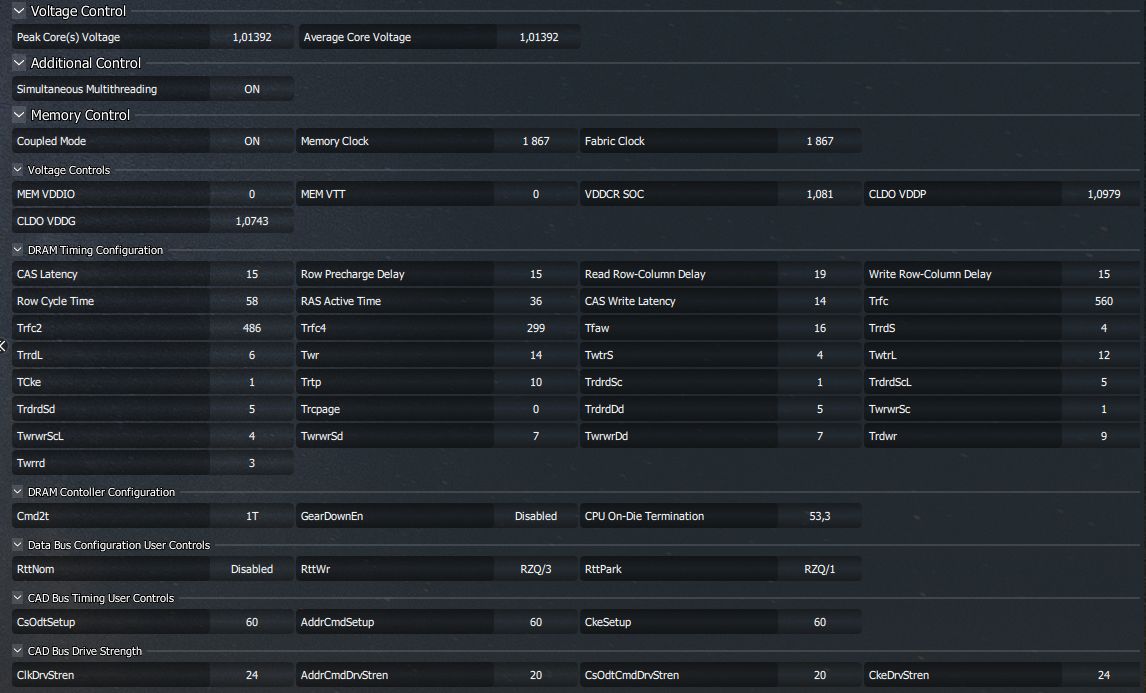
Task: Select the VDDCR SOC voltage value
Action: 819,194
